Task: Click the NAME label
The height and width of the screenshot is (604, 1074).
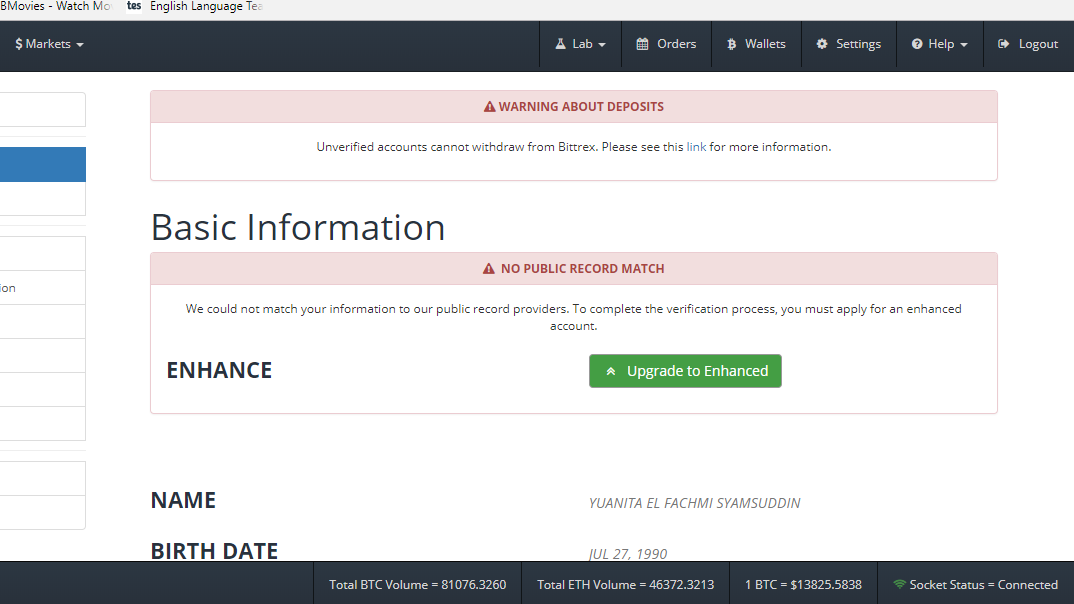Action: click(x=184, y=501)
